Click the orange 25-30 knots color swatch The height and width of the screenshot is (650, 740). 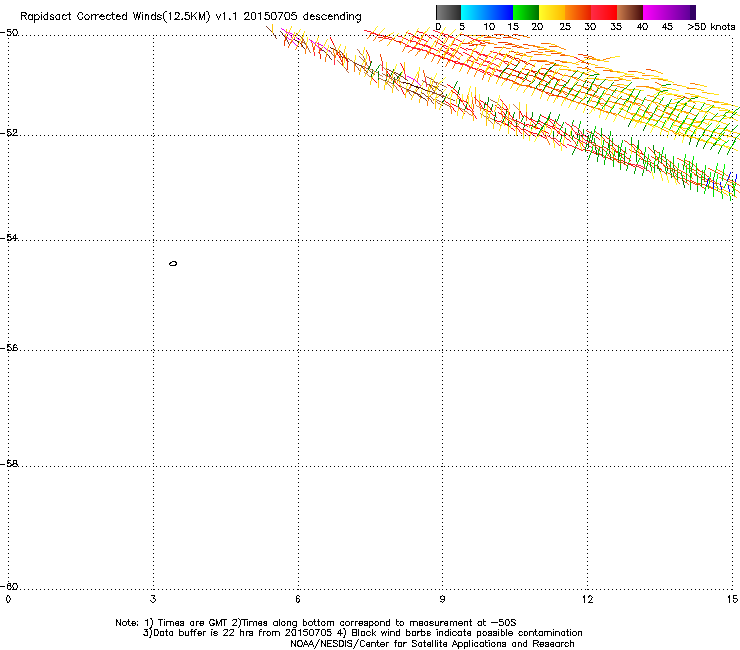coord(578,12)
